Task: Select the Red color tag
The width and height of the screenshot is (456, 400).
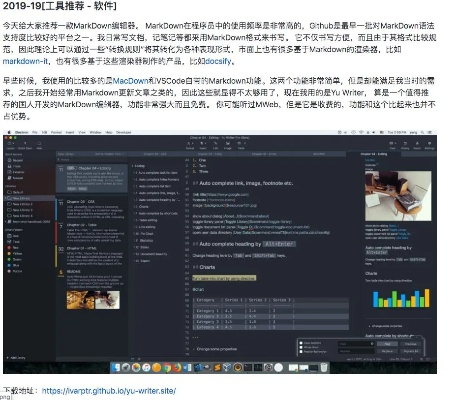Action: click(x=13, y=248)
